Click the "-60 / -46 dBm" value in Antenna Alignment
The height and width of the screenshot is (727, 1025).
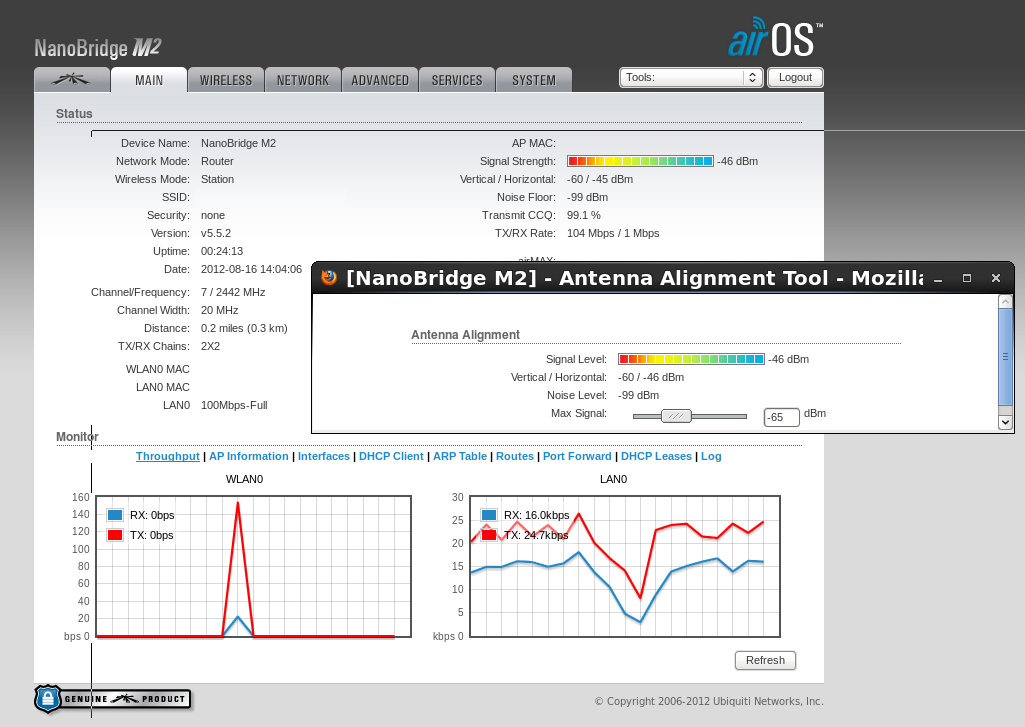tap(650, 377)
